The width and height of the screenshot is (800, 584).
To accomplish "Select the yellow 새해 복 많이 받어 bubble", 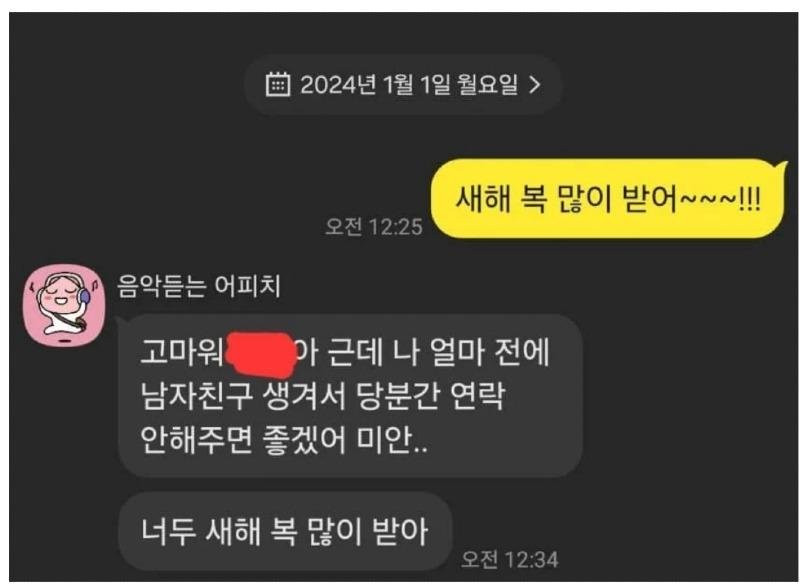I will tap(607, 198).
